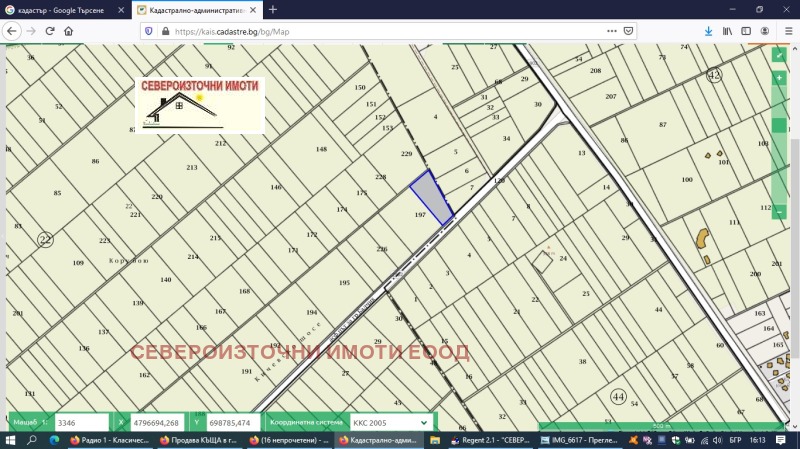Image resolution: width=800 pixels, height=449 pixels.
Task: Open the taskbar clock showing 16:13
Action: (x=758, y=440)
